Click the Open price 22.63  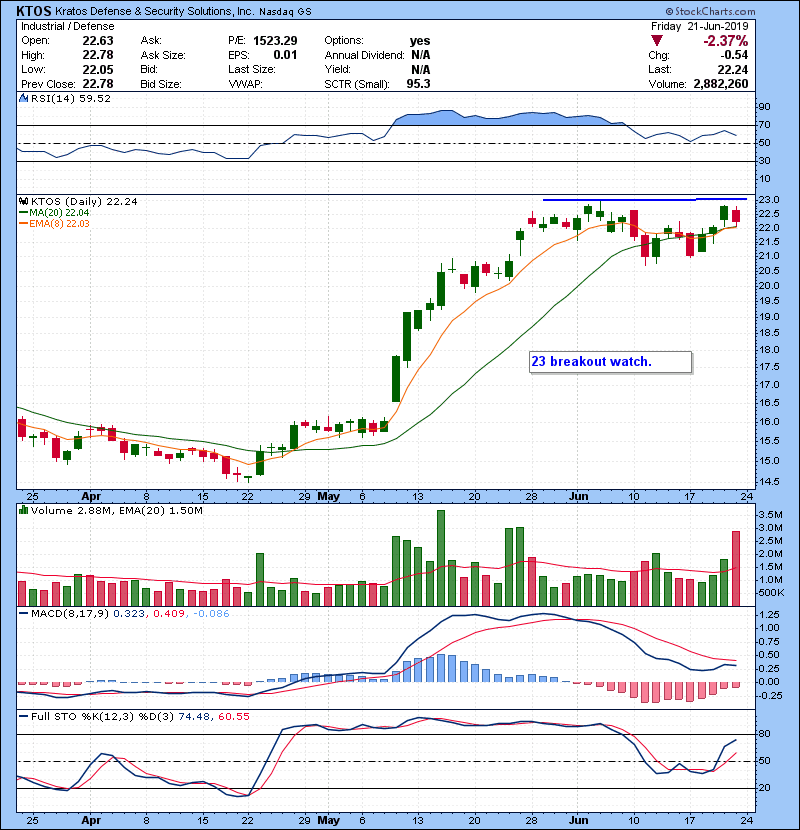coord(98,41)
